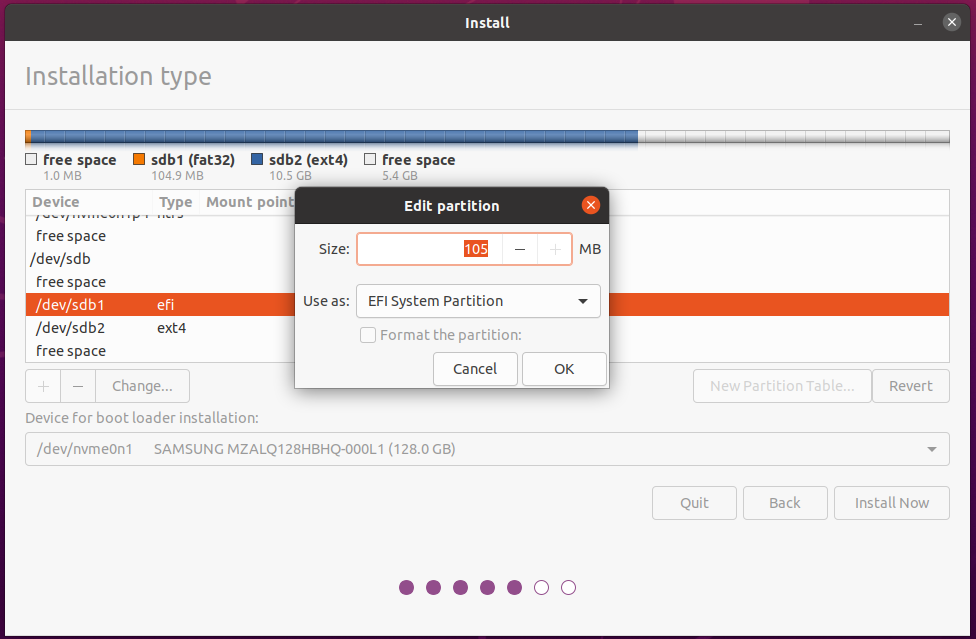Click the Install Now button
Image resolution: width=976 pixels, height=639 pixels.
[891, 502]
